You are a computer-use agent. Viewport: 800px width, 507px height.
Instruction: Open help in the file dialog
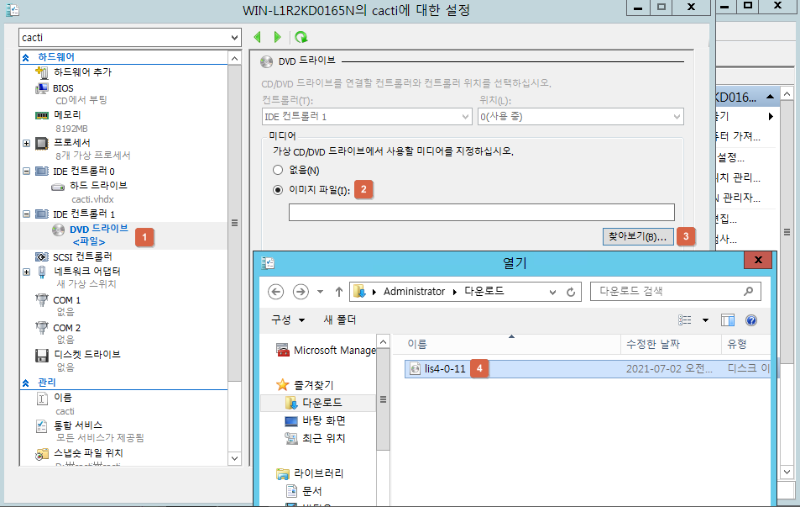[x=751, y=320]
